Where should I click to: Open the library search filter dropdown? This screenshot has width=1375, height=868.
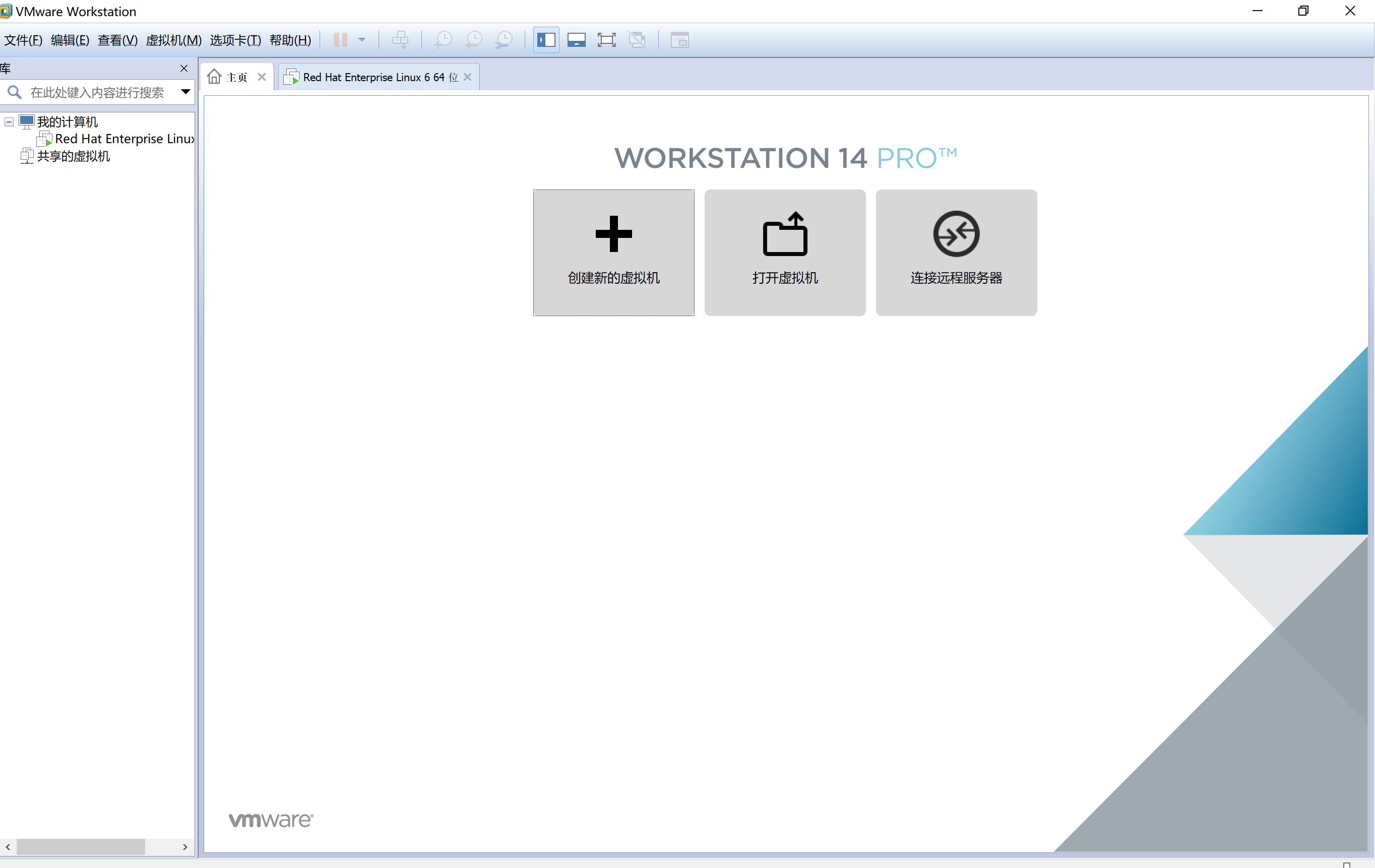tap(185, 92)
